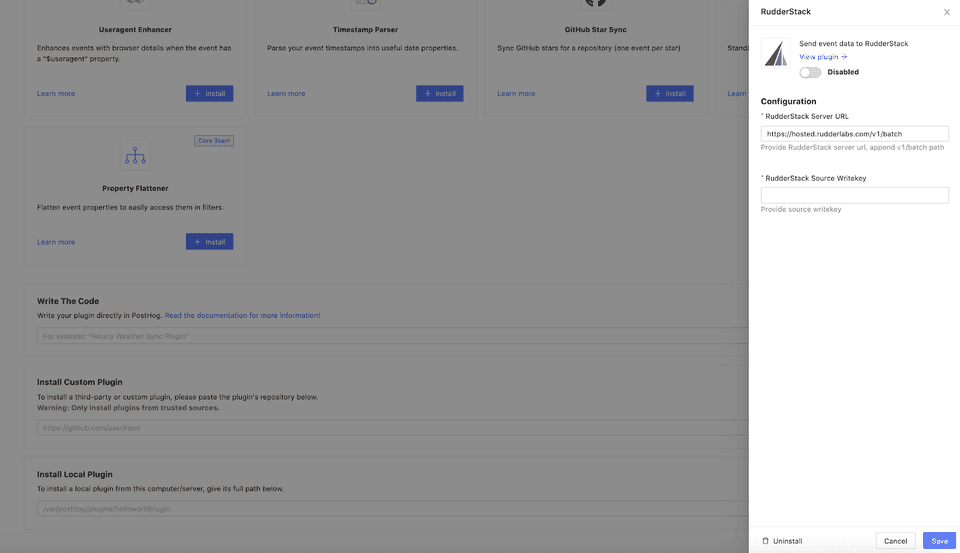Focus the RudderStack Source Writekey field
The height and width of the screenshot is (553, 960).
[854, 195]
